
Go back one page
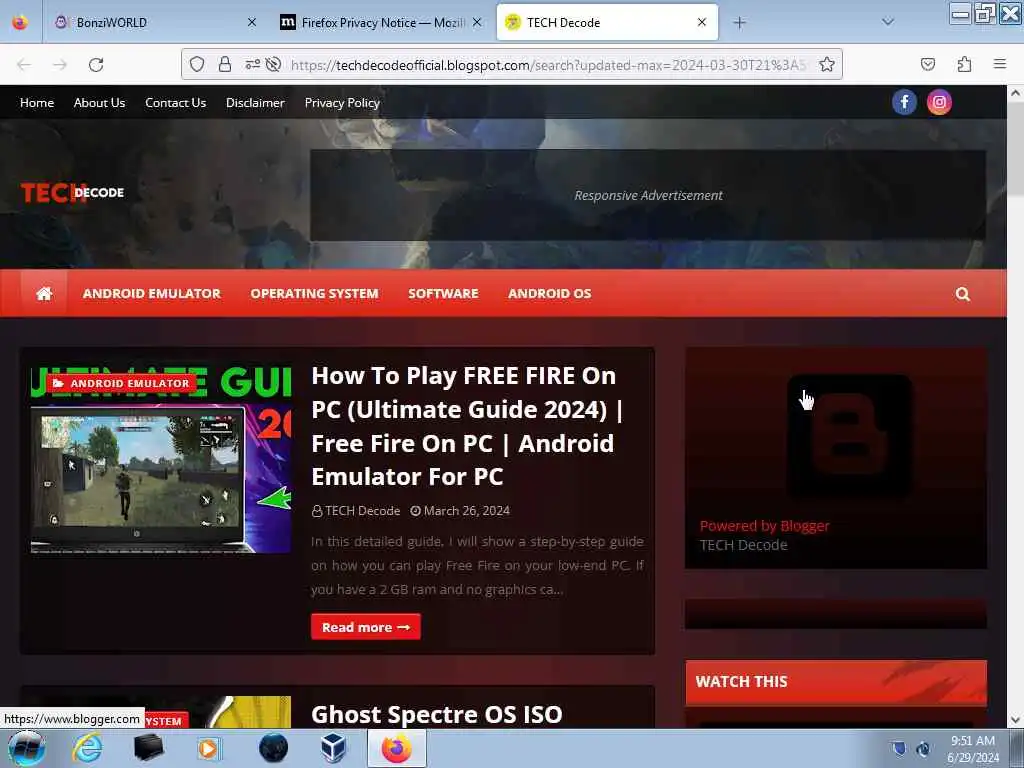[24, 65]
